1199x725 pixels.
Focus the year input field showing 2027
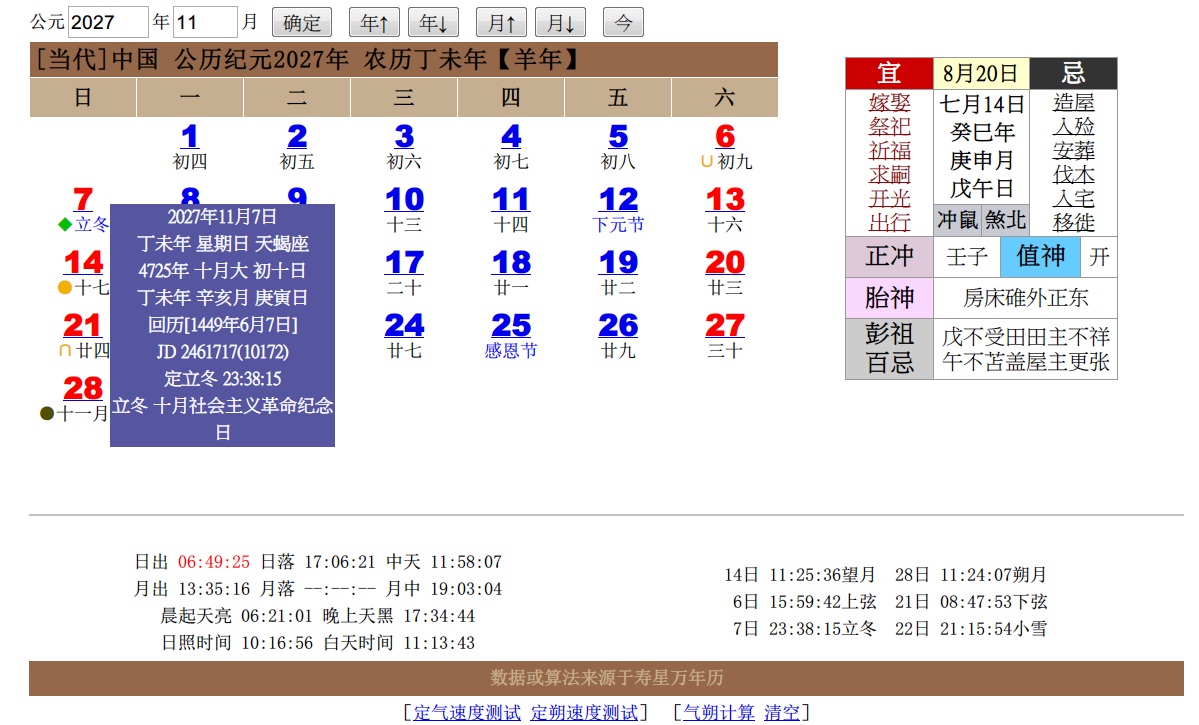(108, 22)
